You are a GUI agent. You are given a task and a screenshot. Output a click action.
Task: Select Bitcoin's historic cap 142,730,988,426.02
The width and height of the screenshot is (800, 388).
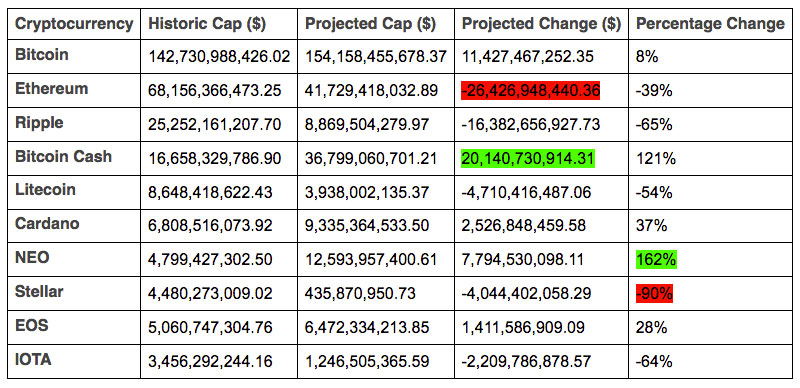pos(219,56)
